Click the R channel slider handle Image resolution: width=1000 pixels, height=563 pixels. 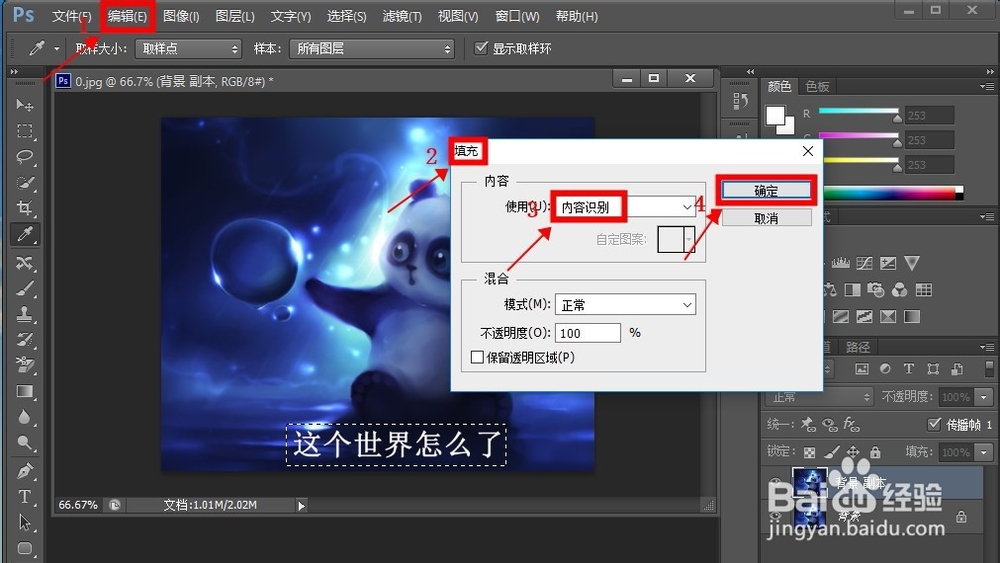point(897,118)
